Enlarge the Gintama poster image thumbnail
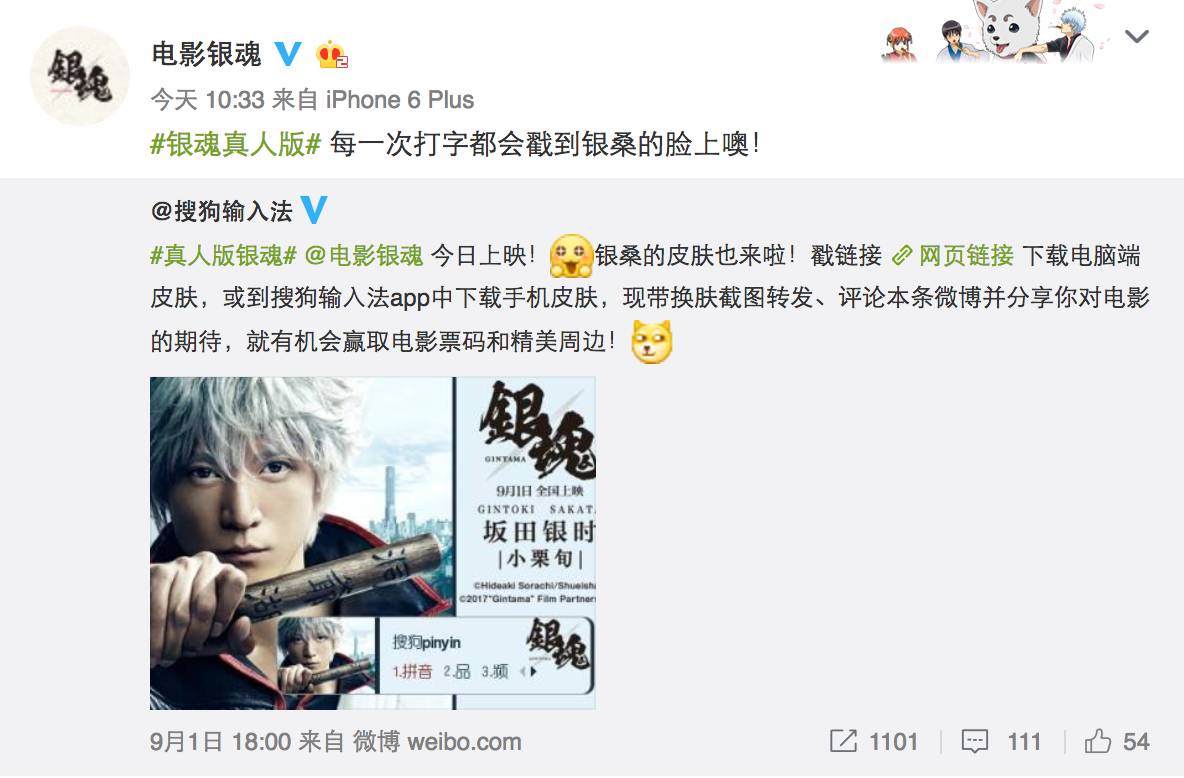1184x778 pixels. coord(373,543)
